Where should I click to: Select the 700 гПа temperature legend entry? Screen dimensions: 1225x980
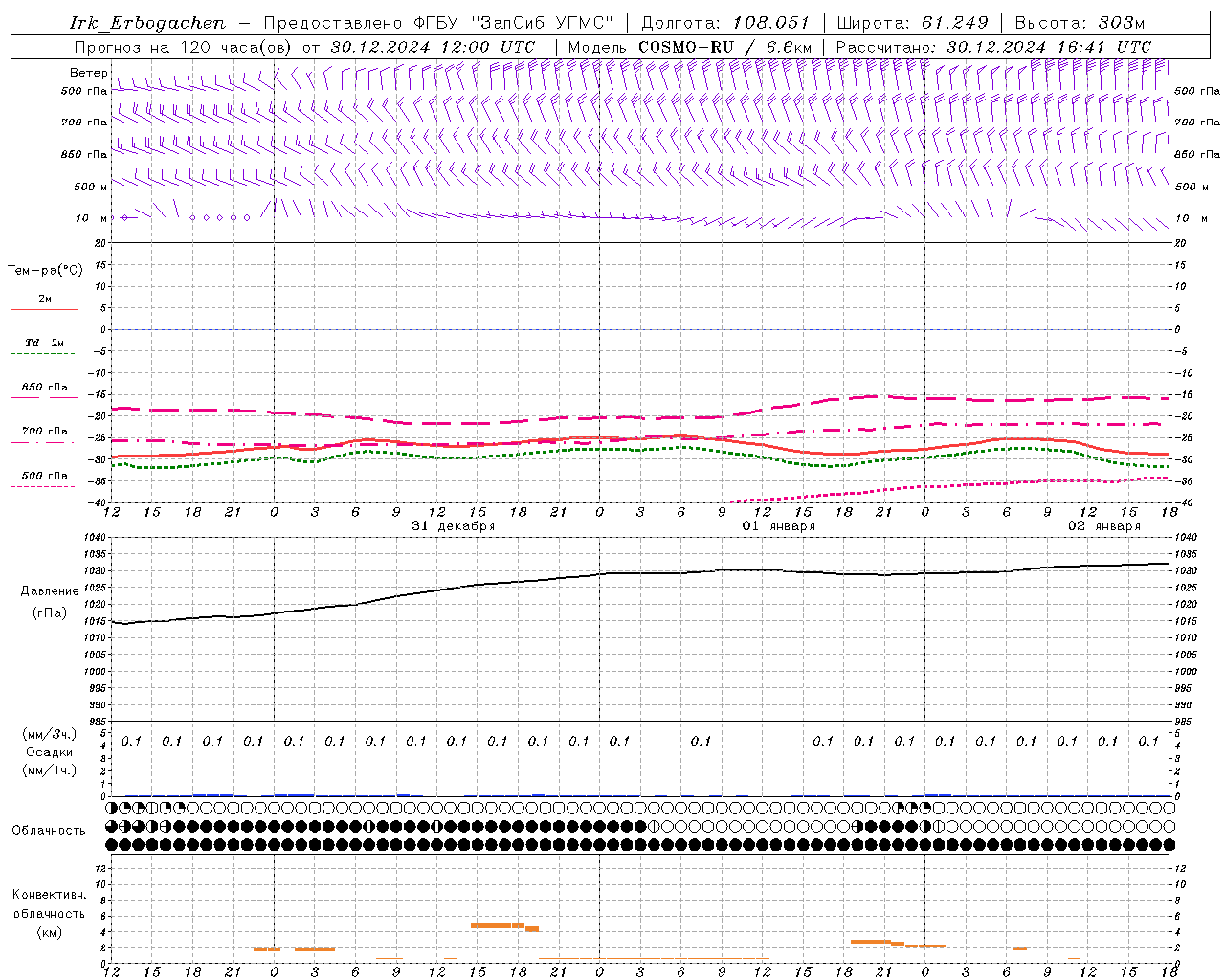[44, 432]
